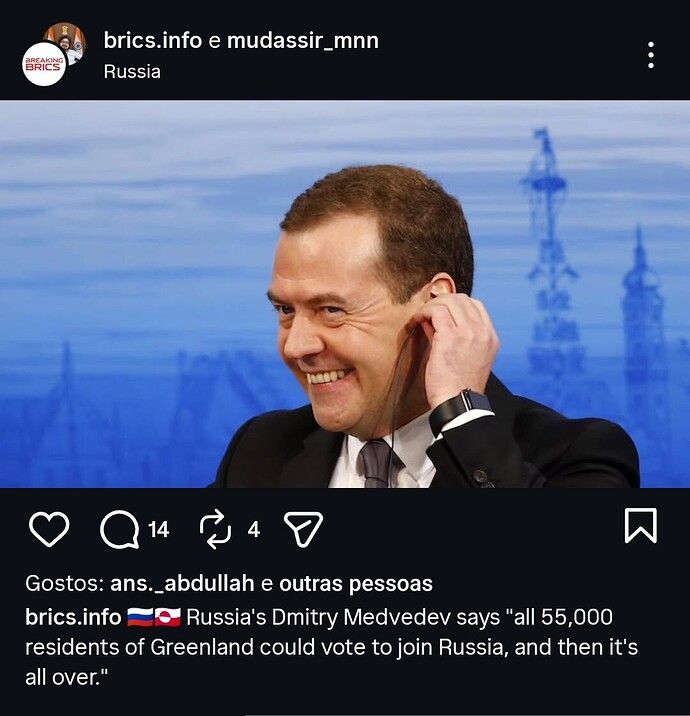
Task: Open the ans._abdullah profile in likes
Action: [x=175, y=584]
